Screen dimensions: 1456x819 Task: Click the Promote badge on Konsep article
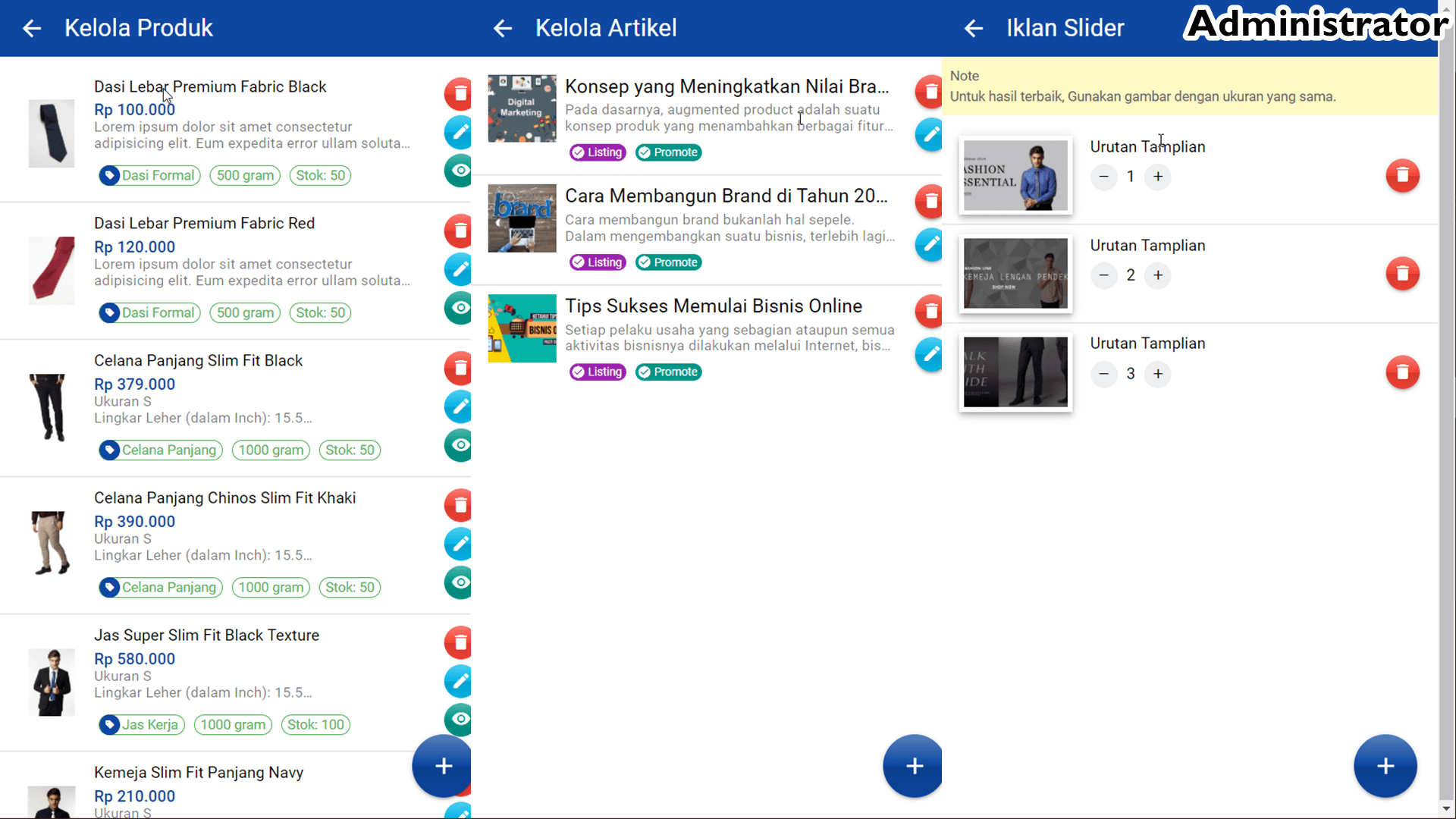[x=668, y=152]
